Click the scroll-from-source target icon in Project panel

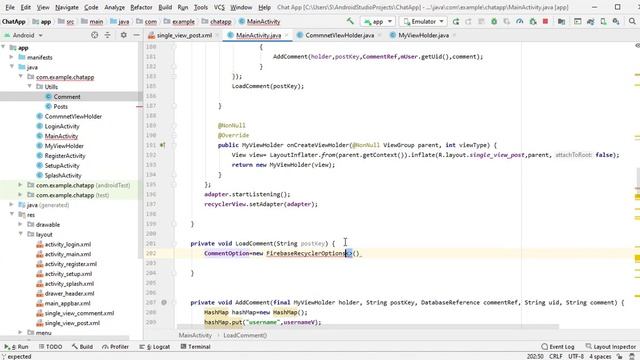pyautogui.click(x=95, y=35)
